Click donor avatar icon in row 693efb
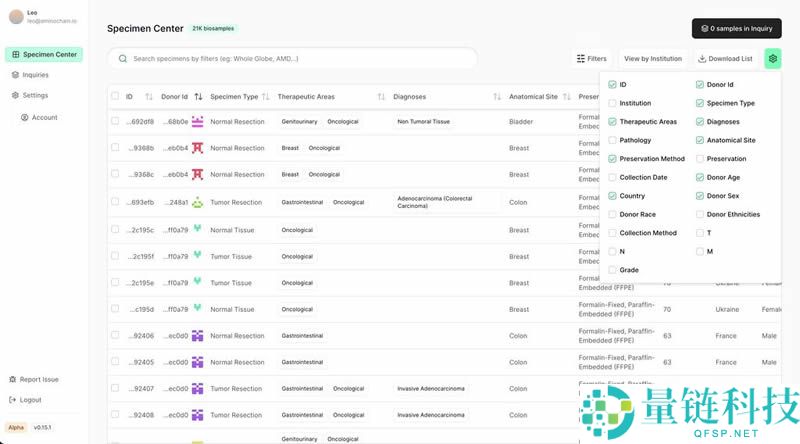 click(x=197, y=203)
